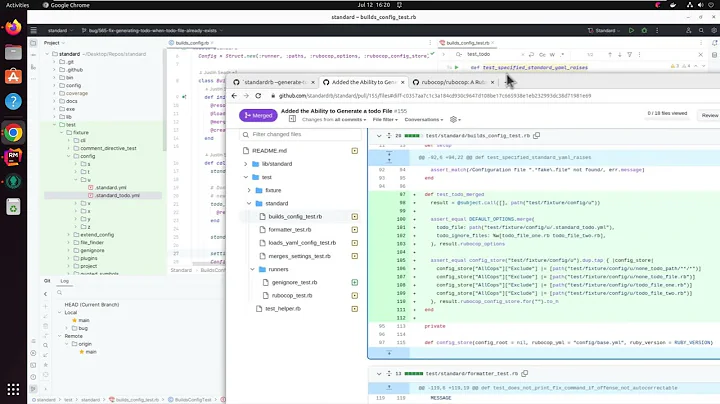Viewport: 720px width, 404px height.
Task: Open loads_yaml_config_test.rb in GitHub file tree
Action: point(302,243)
